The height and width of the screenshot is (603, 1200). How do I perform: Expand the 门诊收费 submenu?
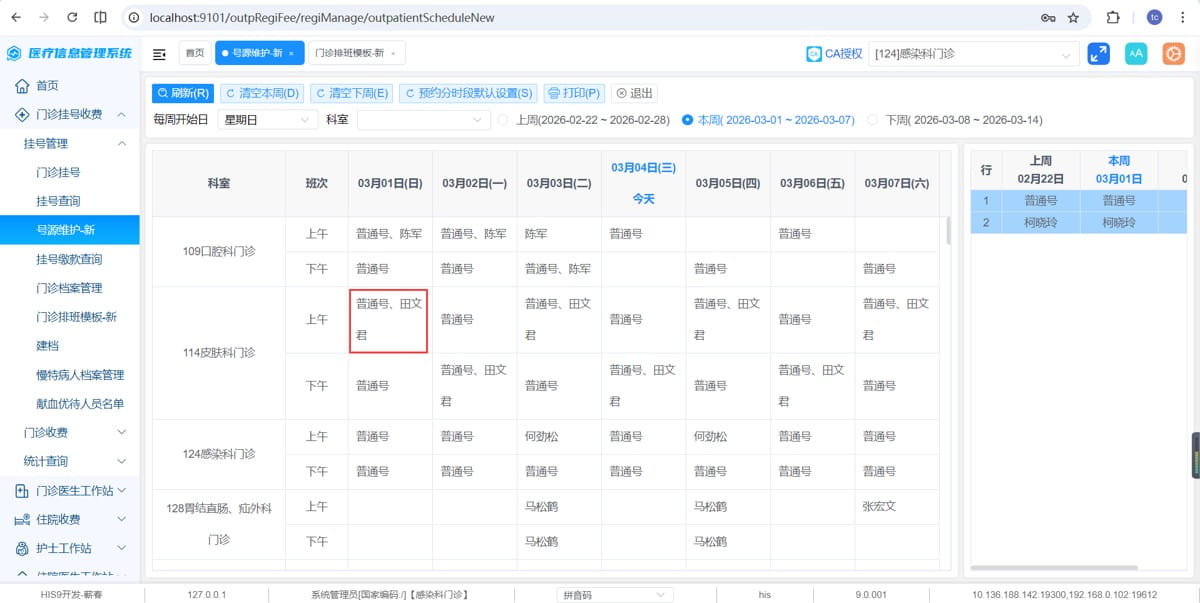pos(122,433)
